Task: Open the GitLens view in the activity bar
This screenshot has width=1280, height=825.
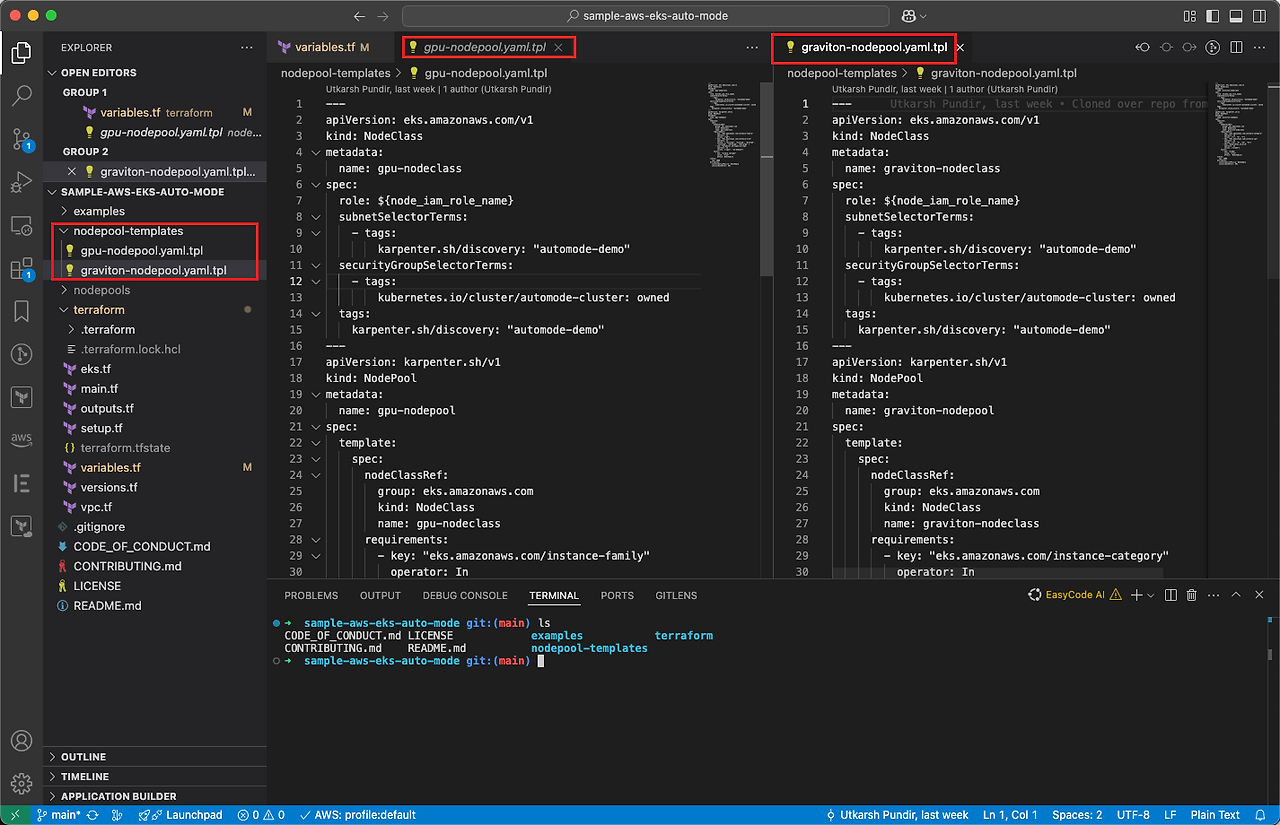Action: click(x=21, y=354)
